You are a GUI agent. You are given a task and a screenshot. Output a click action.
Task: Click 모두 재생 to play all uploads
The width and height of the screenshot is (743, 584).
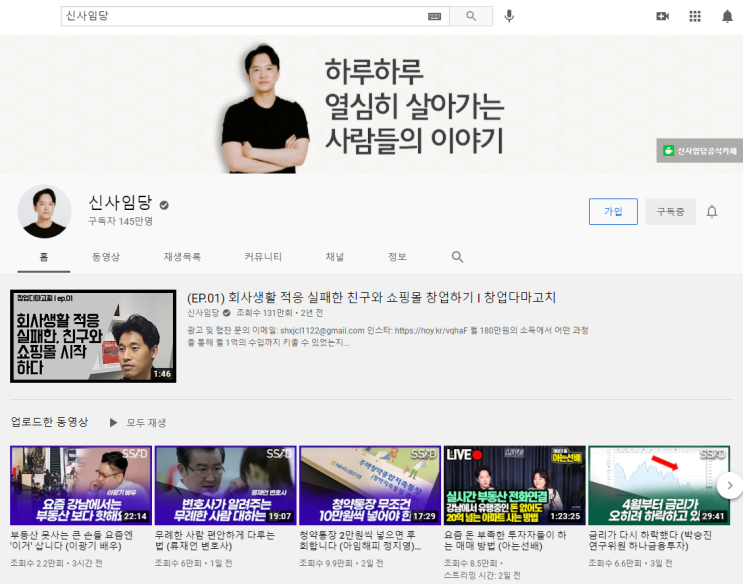146,422
